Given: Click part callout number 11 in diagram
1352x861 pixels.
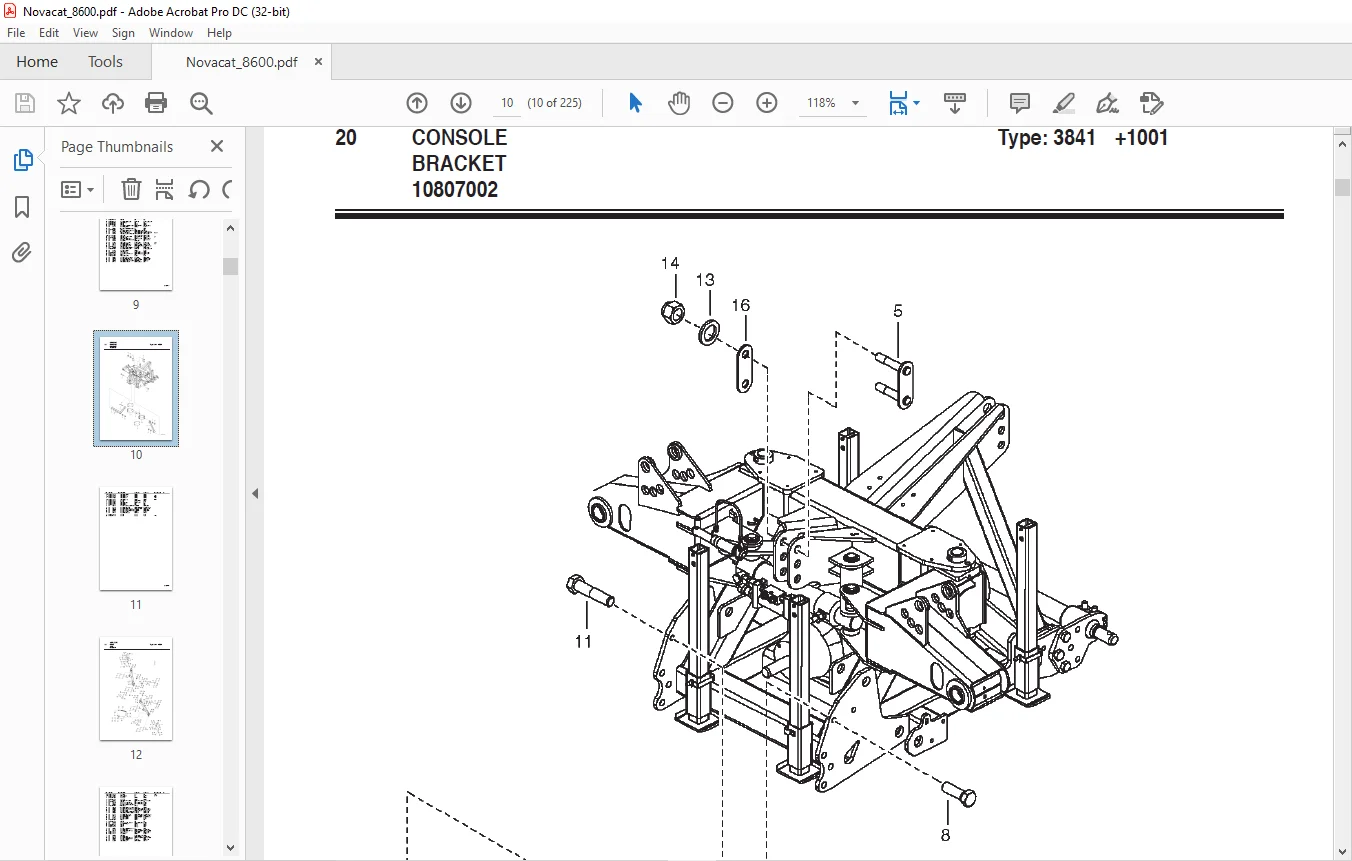Looking at the screenshot, I should tap(583, 641).
